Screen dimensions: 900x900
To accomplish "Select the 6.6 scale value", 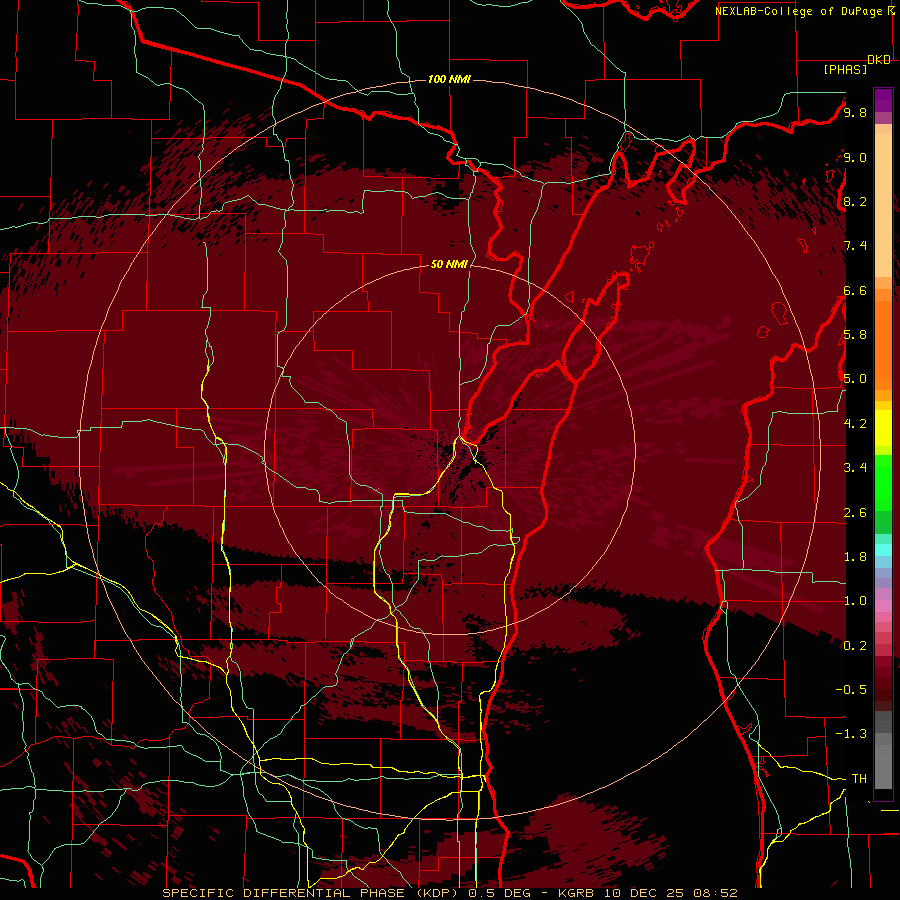I will pyautogui.click(x=855, y=290).
